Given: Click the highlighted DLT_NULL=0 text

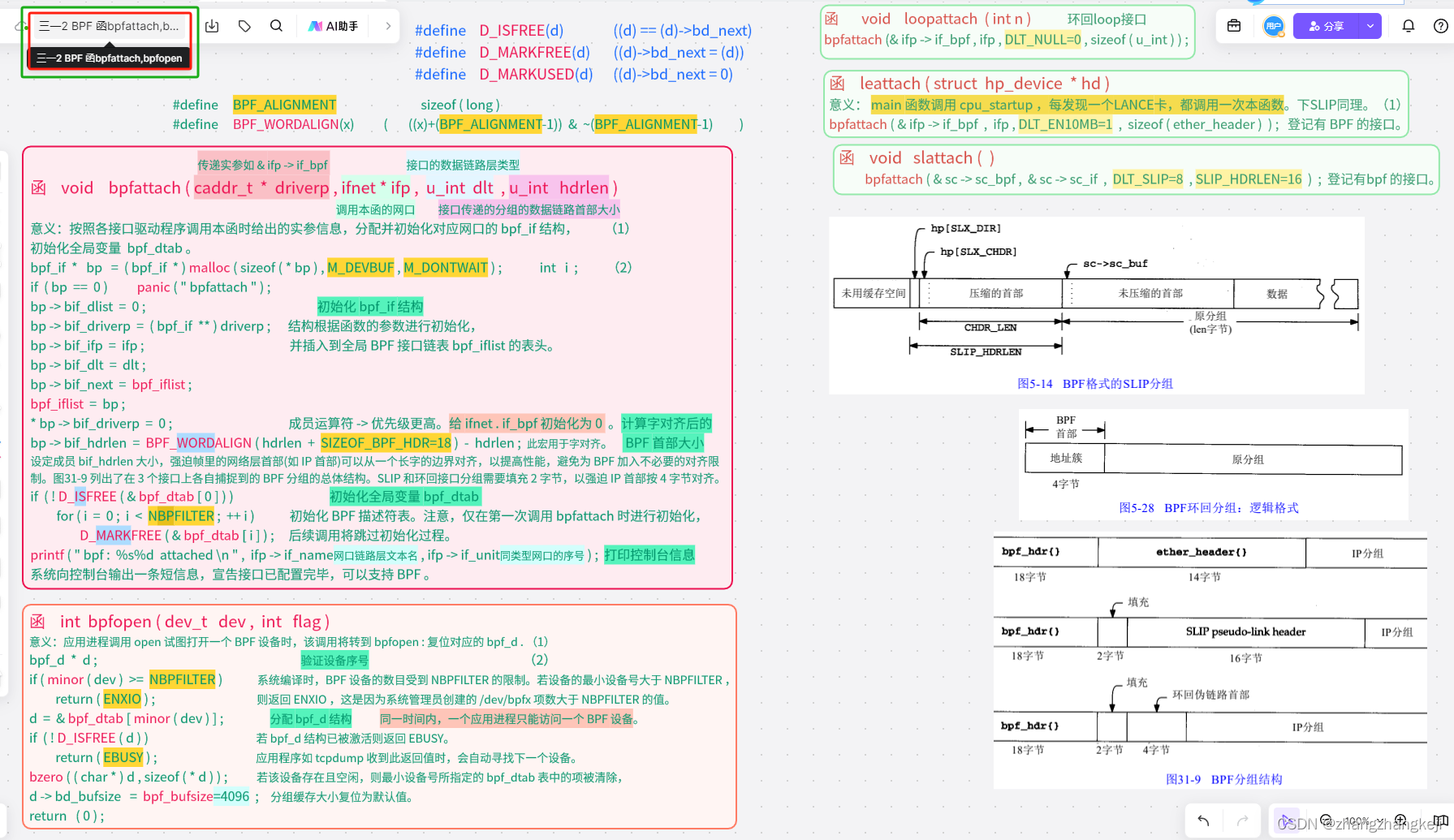Looking at the screenshot, I should pos(1042,40).
